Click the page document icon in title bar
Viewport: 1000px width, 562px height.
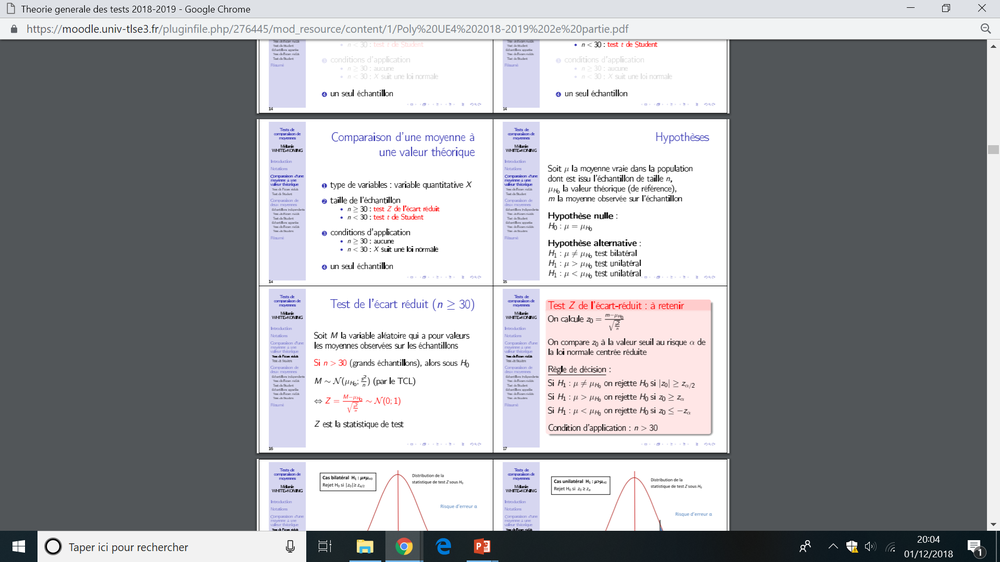pos(10,9)
